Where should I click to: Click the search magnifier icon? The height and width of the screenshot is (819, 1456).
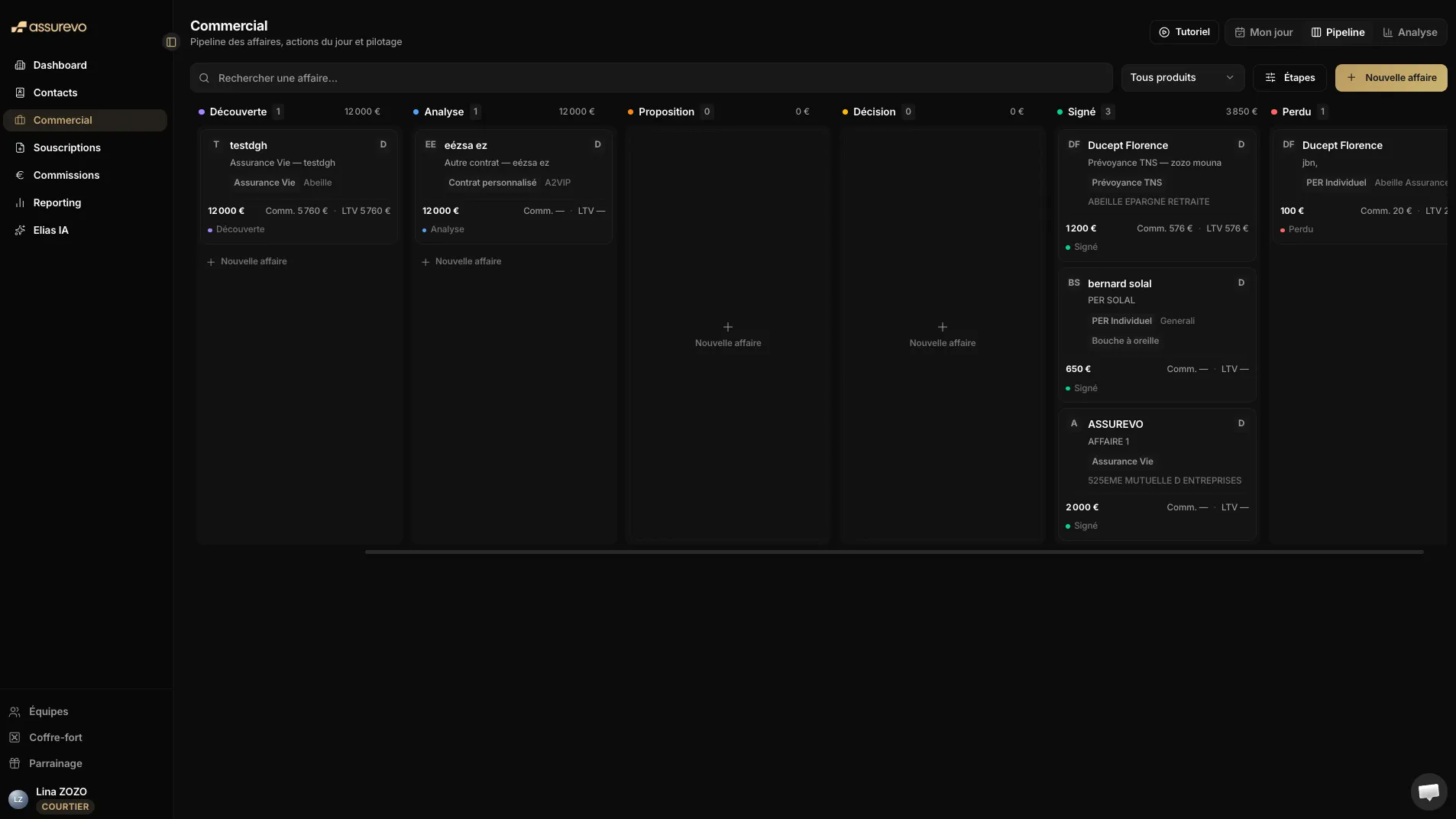pos(204,78)
